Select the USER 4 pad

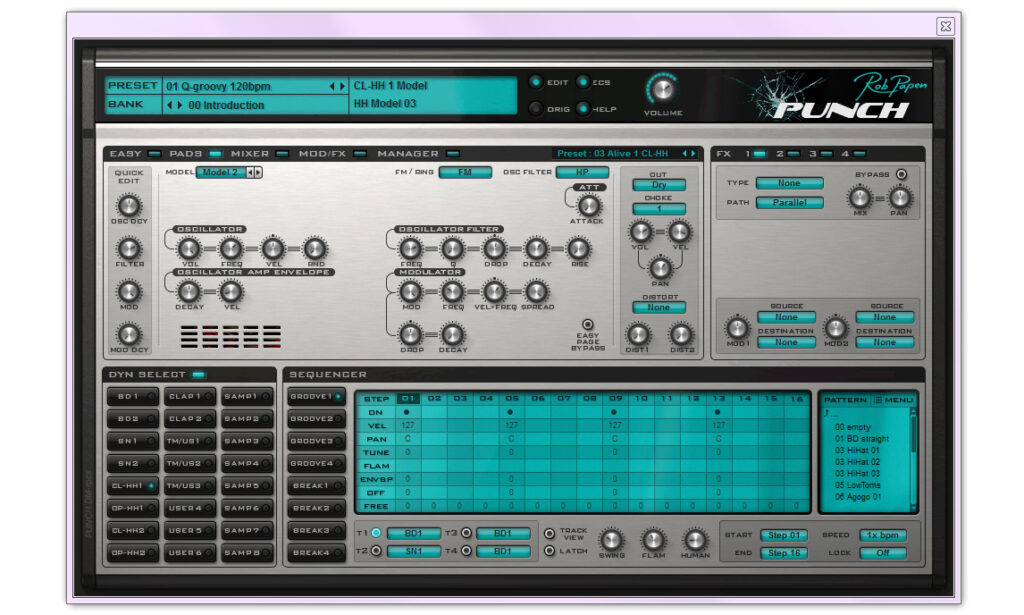tap(189, 508)
